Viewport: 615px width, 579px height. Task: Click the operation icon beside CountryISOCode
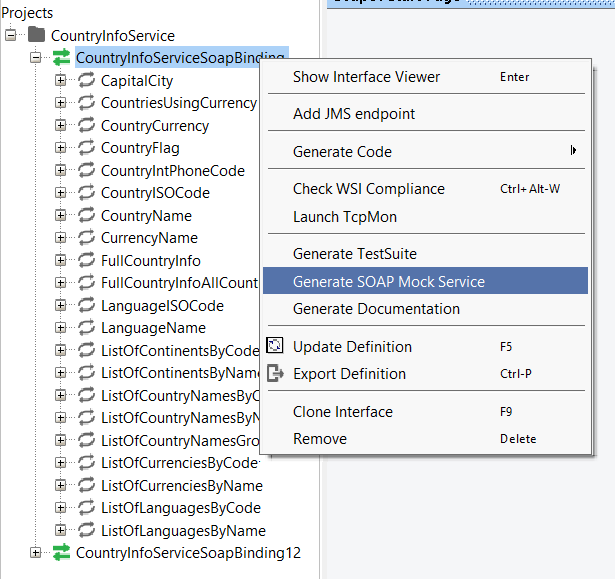pyautogui.click(x=86, y=192)
